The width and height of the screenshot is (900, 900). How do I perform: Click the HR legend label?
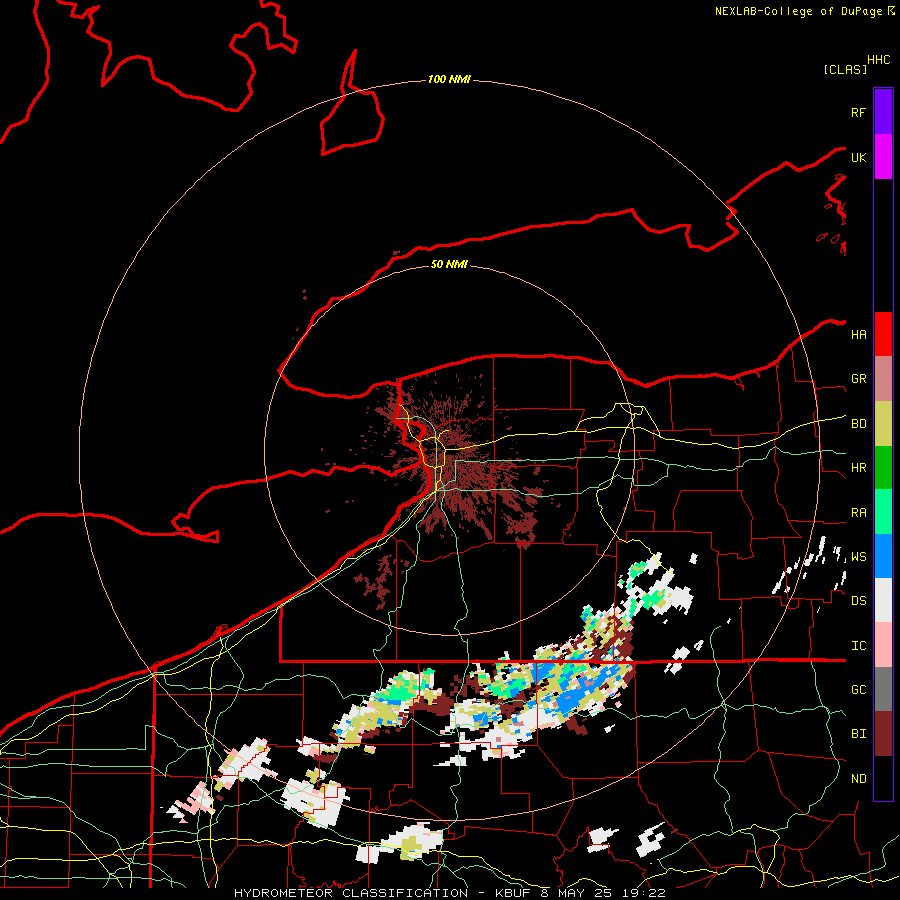pos(858,468)
